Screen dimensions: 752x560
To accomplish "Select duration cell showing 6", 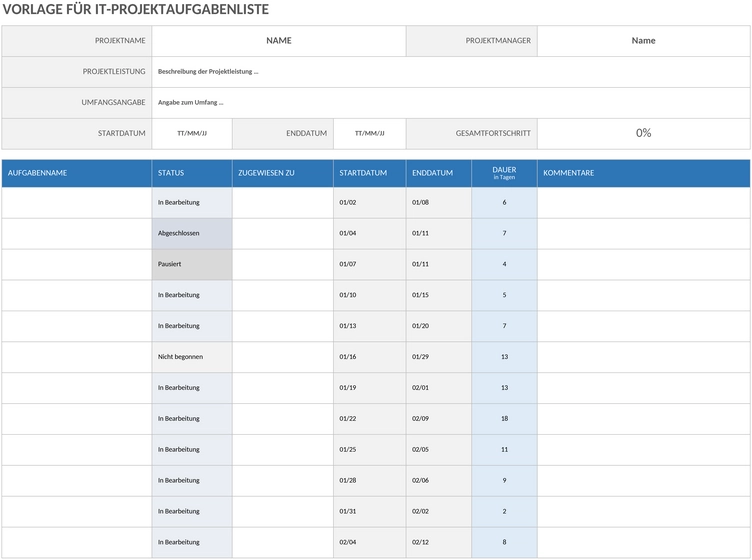I will coord(504,202).
